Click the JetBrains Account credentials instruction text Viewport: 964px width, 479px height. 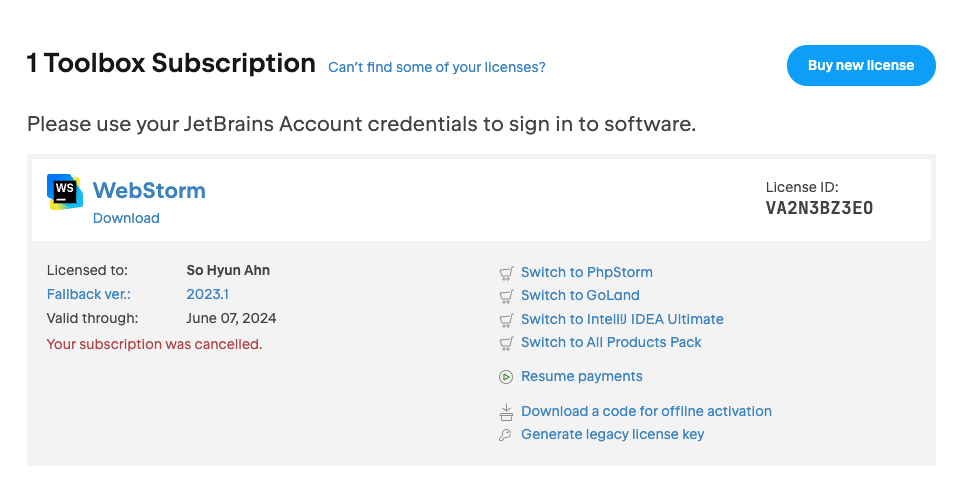tap(362, 125)
